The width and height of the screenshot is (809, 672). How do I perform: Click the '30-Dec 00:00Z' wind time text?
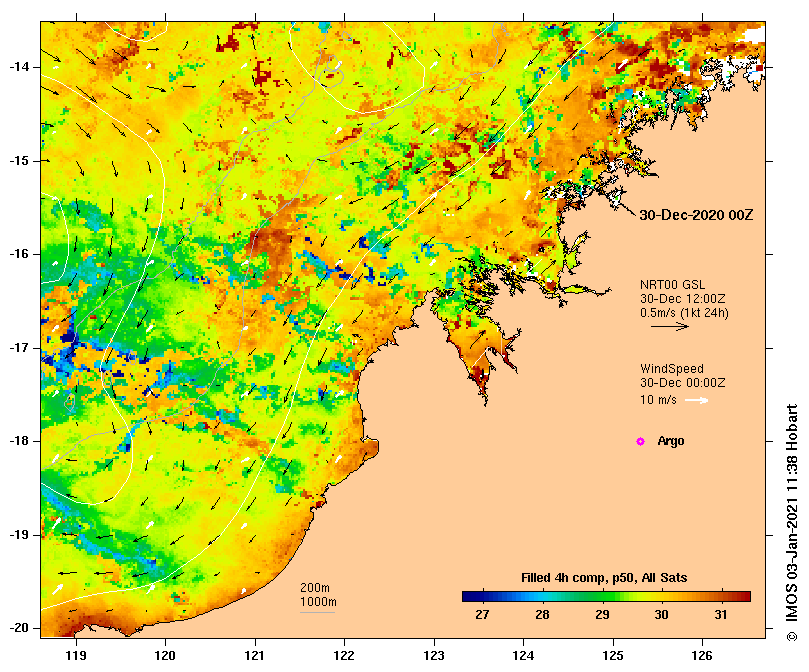tap(683, 383)
